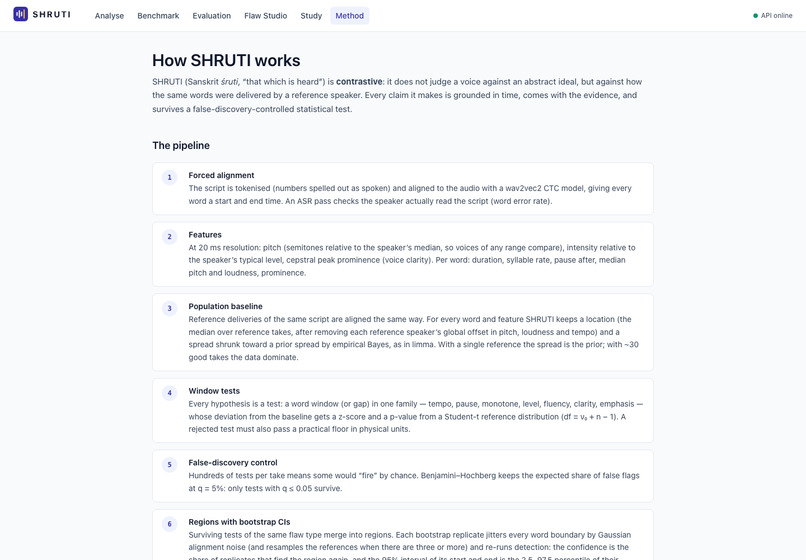
Task: Select the Method tab
Action: (350, 16)
